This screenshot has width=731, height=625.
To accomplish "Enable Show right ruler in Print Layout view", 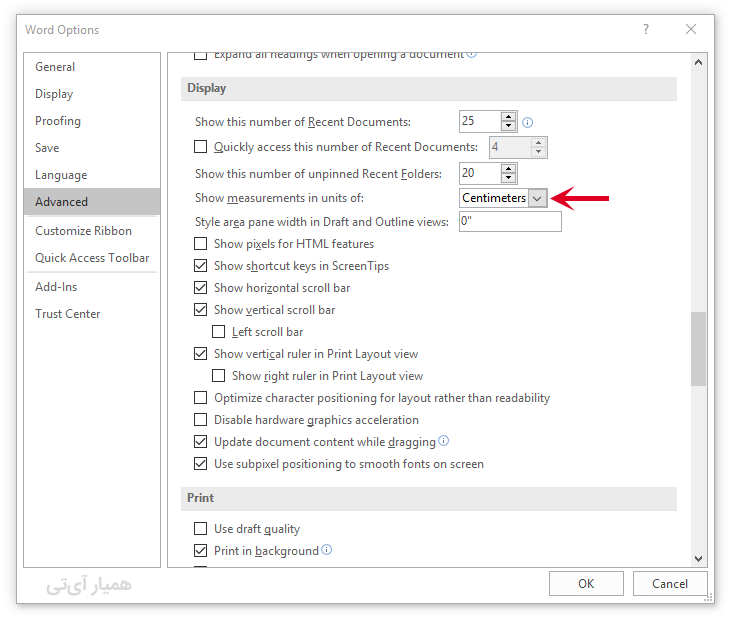I will 218,376.
